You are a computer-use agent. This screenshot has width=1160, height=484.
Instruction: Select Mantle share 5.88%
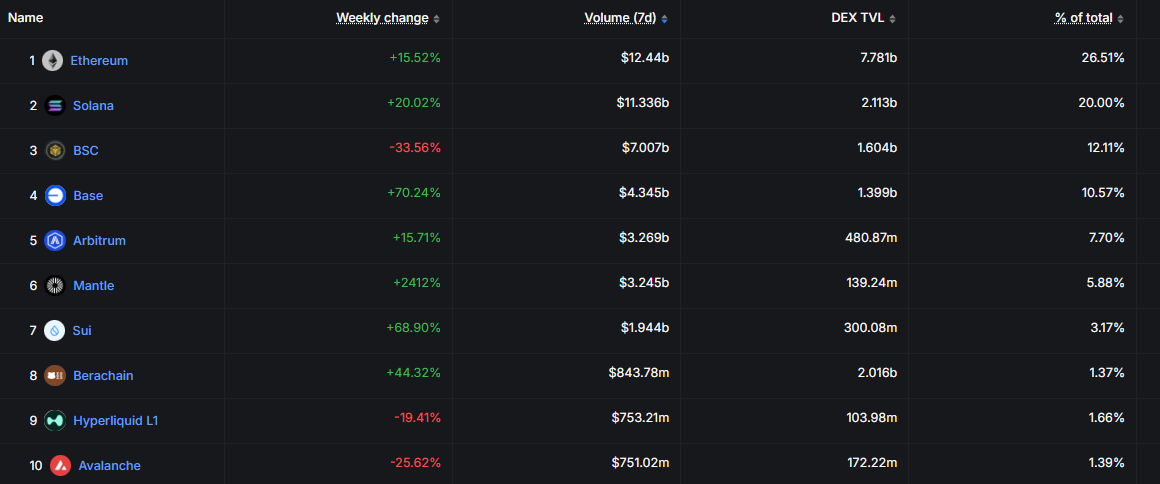pos(1107,283)
